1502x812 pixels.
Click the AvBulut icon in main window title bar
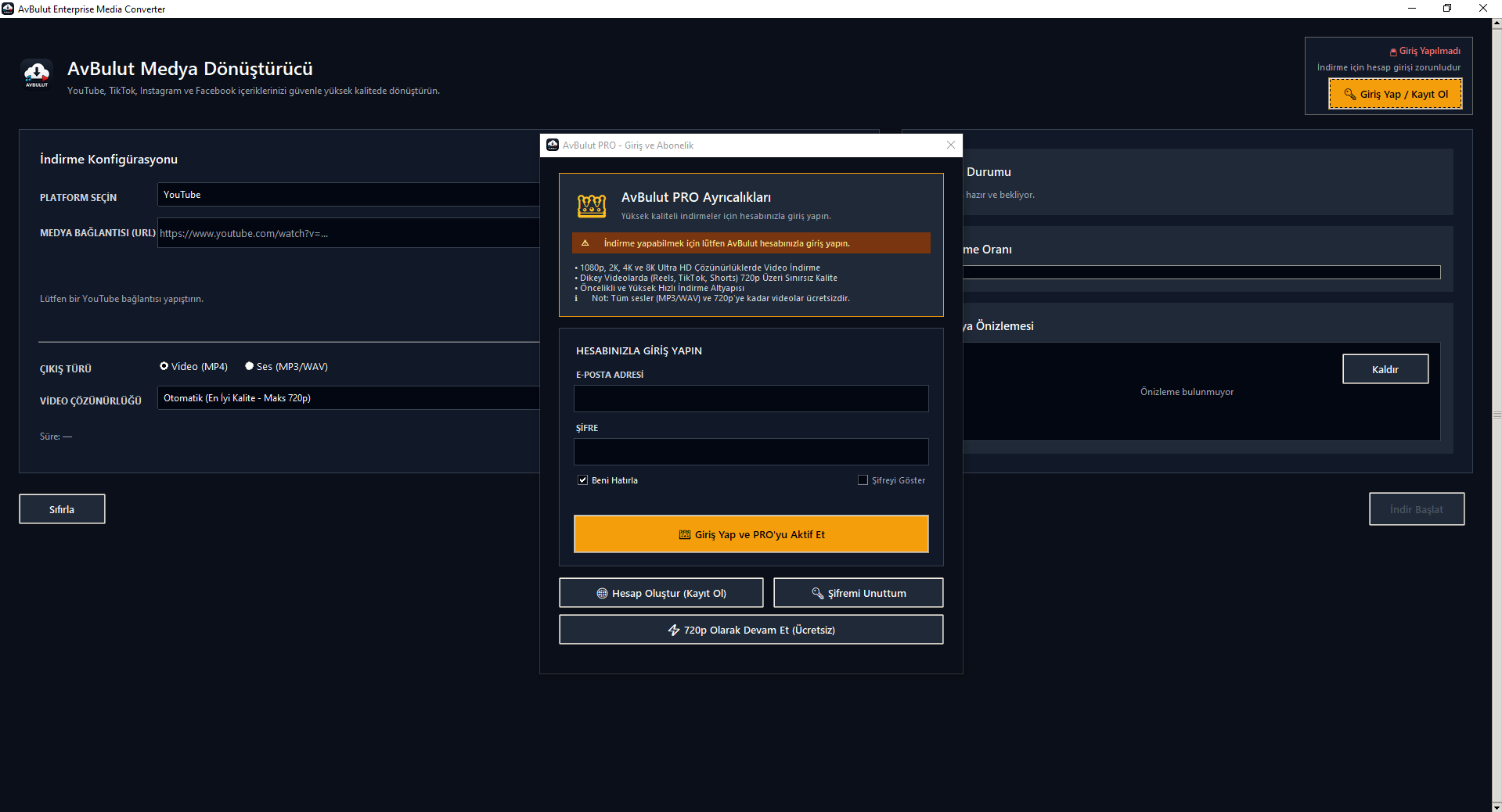point(8,9)
